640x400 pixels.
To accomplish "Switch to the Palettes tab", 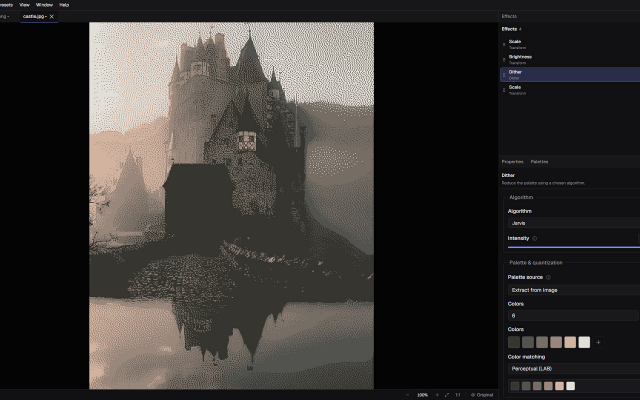I will pos(539,162).
